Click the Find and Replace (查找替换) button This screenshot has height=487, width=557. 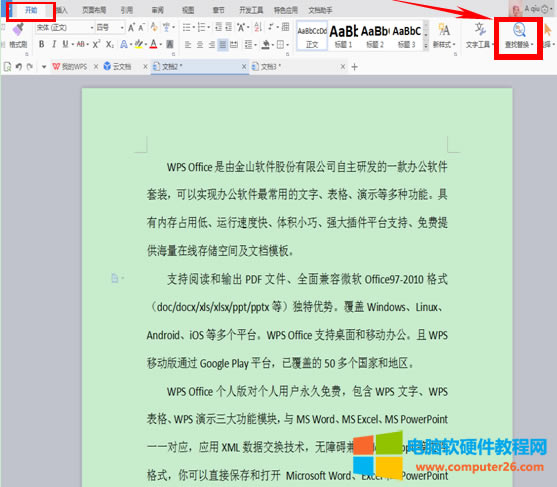click(x=519, y=36)
